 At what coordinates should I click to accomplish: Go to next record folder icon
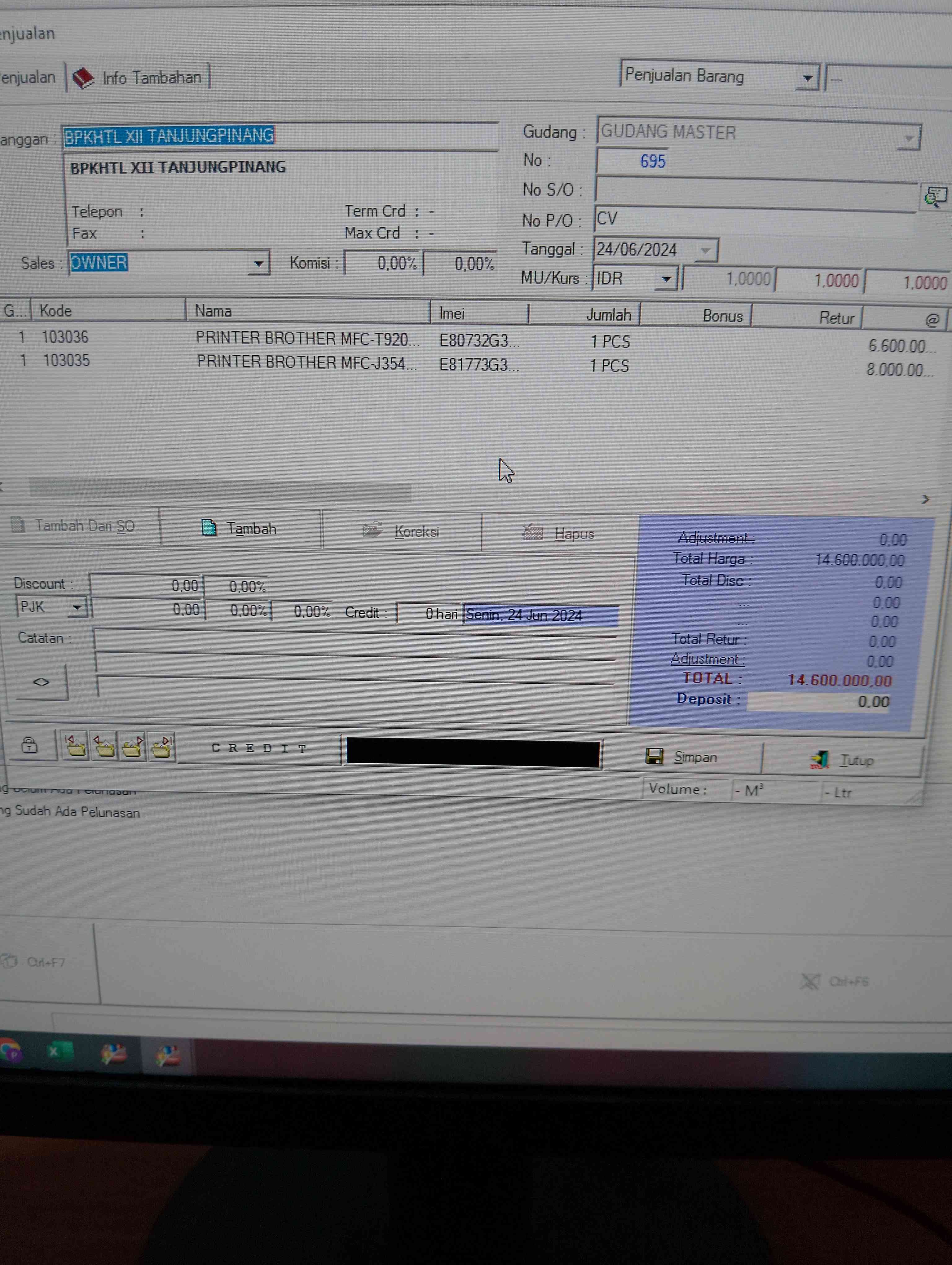pyautogui.click(x=133, y=748)
